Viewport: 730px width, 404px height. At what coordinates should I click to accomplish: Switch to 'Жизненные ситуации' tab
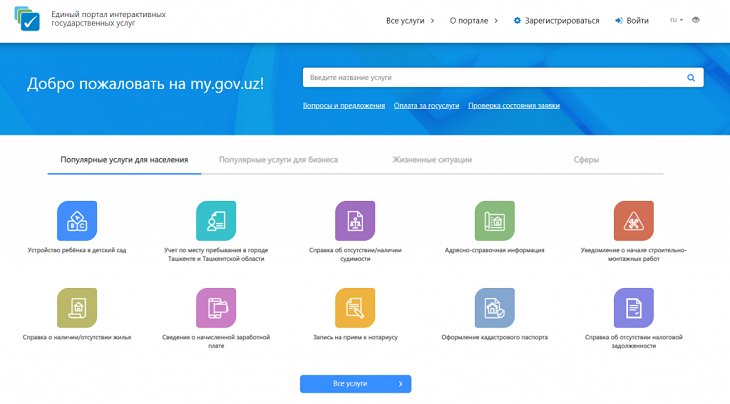click(432, 160)
